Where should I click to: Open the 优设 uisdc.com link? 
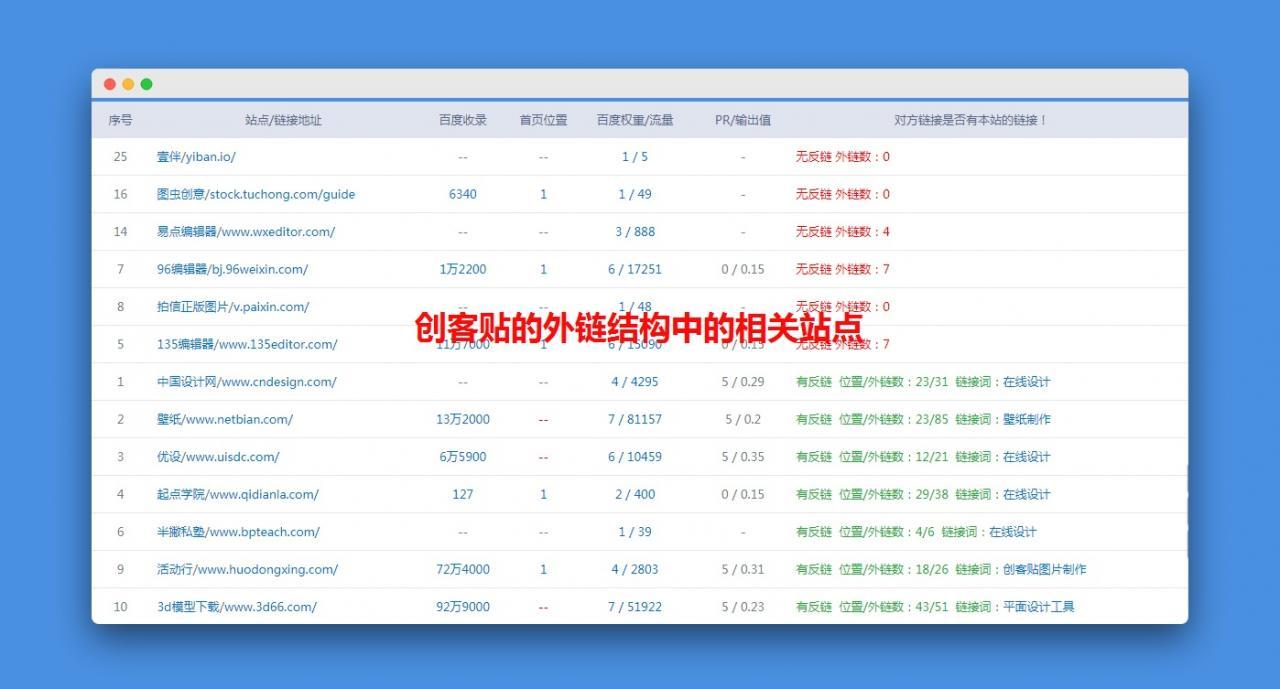[x=218, y=457]
